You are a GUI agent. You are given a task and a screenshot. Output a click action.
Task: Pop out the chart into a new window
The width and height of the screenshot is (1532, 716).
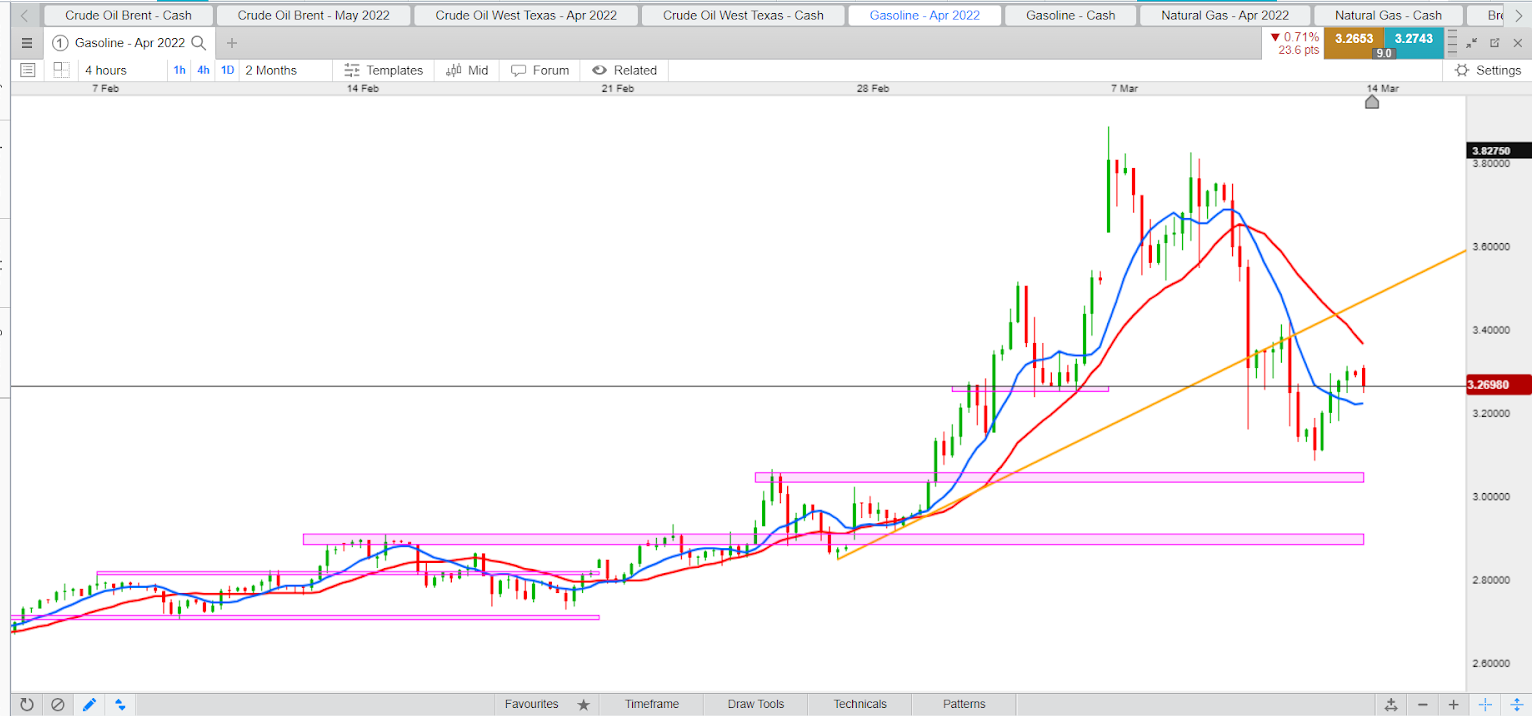(x=1495, y=43)
